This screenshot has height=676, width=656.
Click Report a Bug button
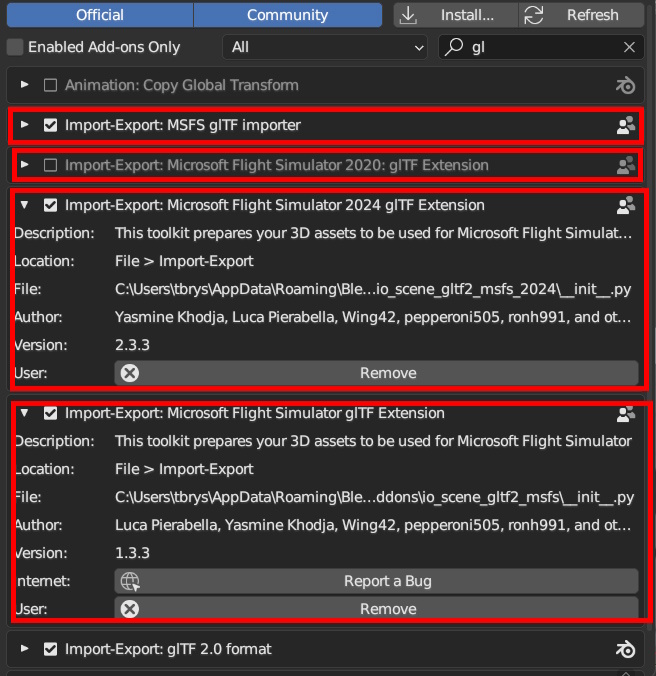(x=376, y=581)
